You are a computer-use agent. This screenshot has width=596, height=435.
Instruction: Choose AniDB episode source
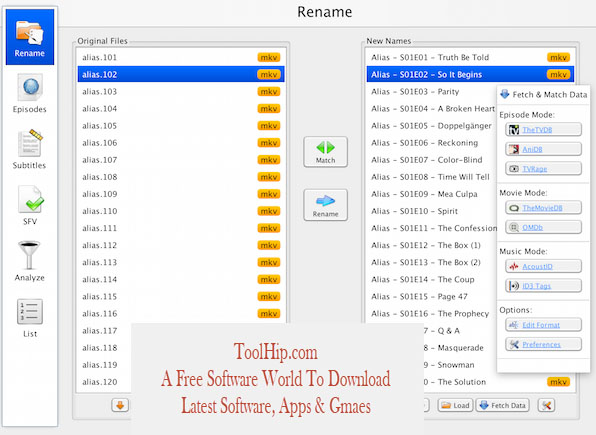[x=543, y=149]
